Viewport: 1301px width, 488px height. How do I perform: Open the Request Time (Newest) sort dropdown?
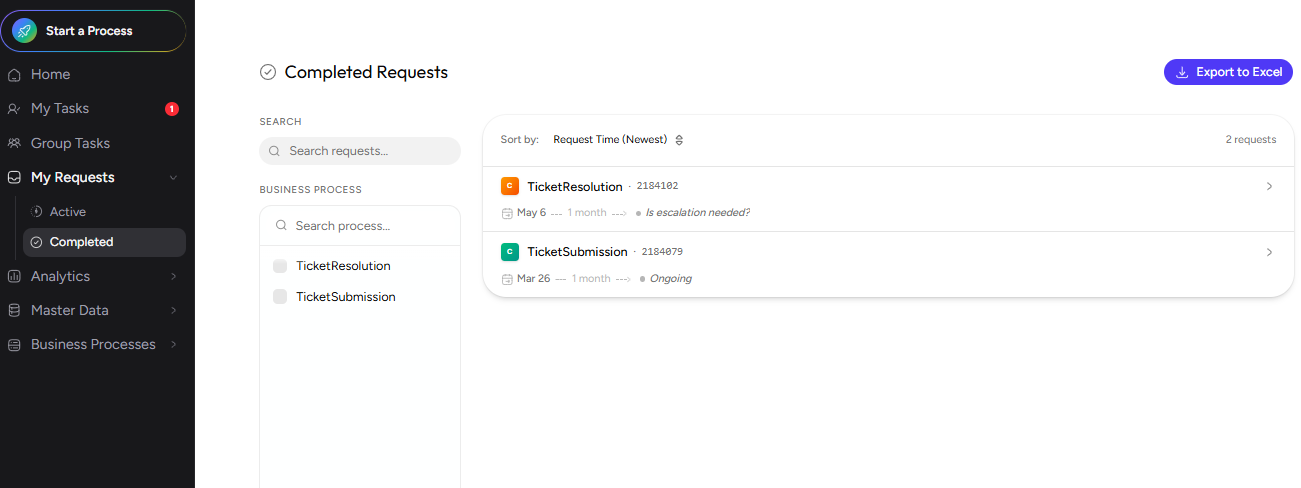click(618, 140)
